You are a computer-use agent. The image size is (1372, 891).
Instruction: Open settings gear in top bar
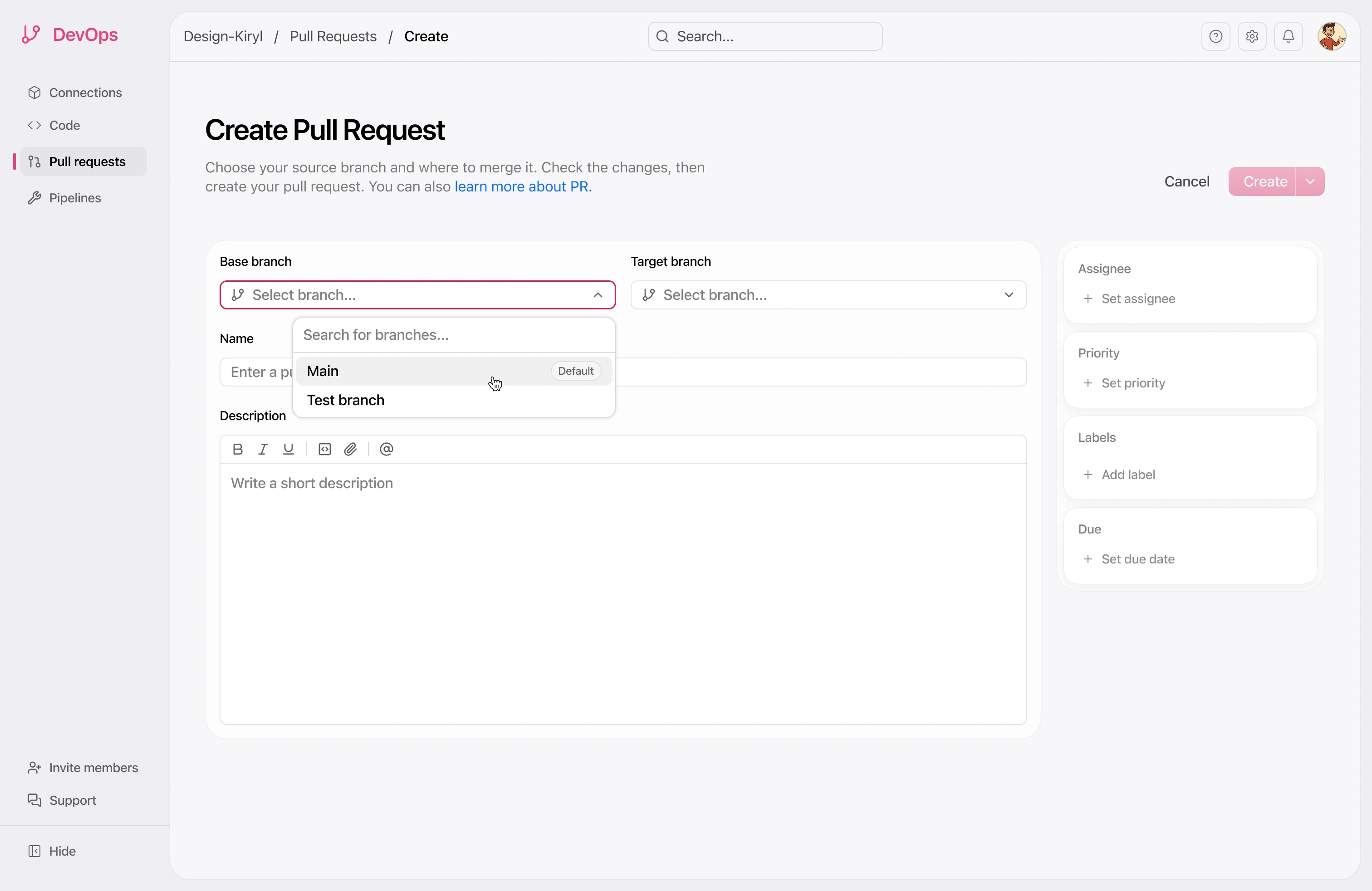click(x=1251, y=36)
